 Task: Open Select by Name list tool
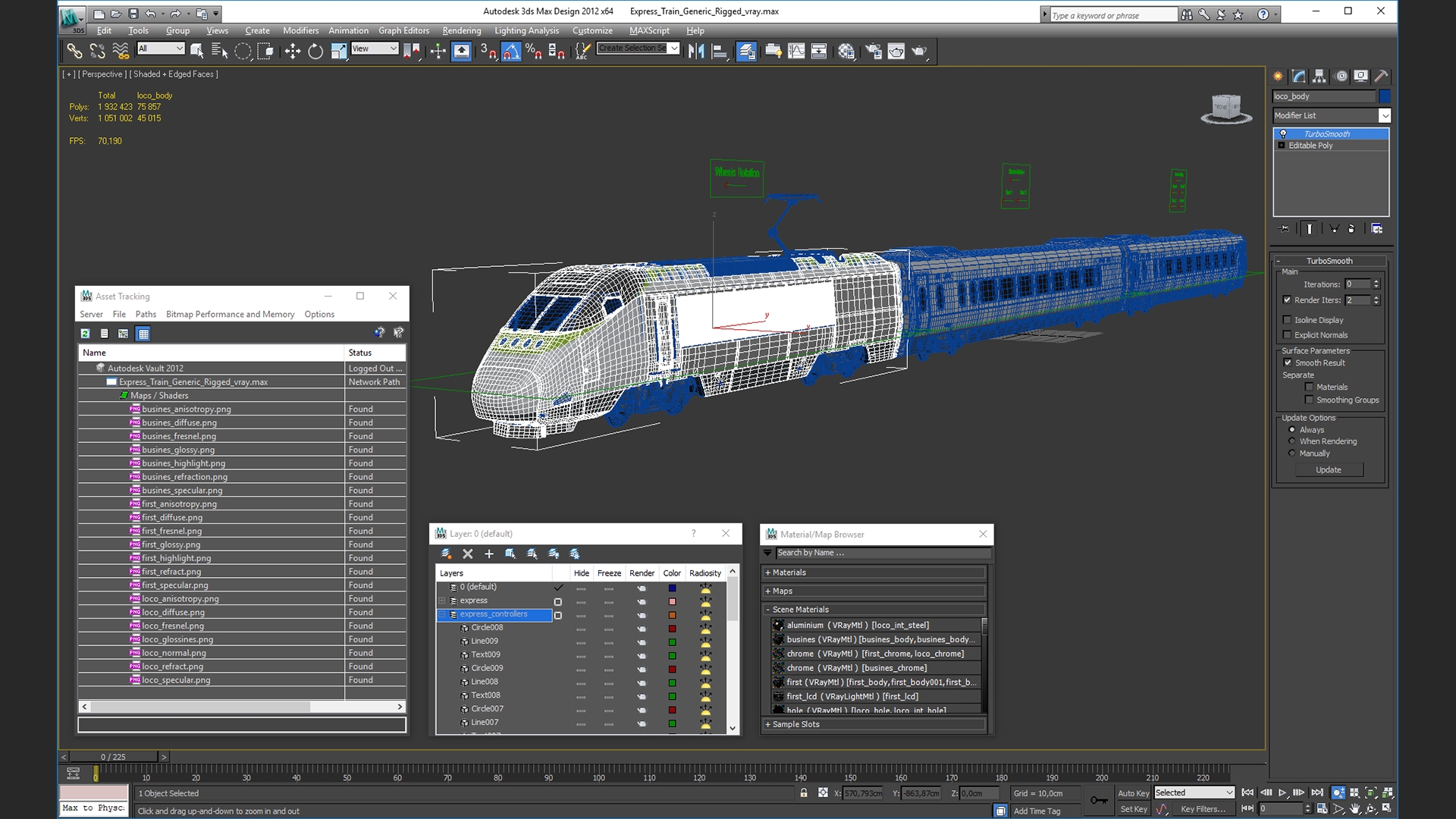tap(220, 51)
